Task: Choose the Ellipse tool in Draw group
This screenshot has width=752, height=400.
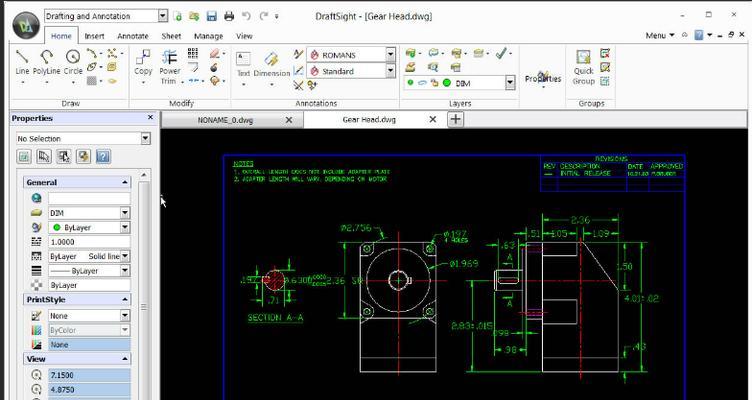Action: pos(92,67)
